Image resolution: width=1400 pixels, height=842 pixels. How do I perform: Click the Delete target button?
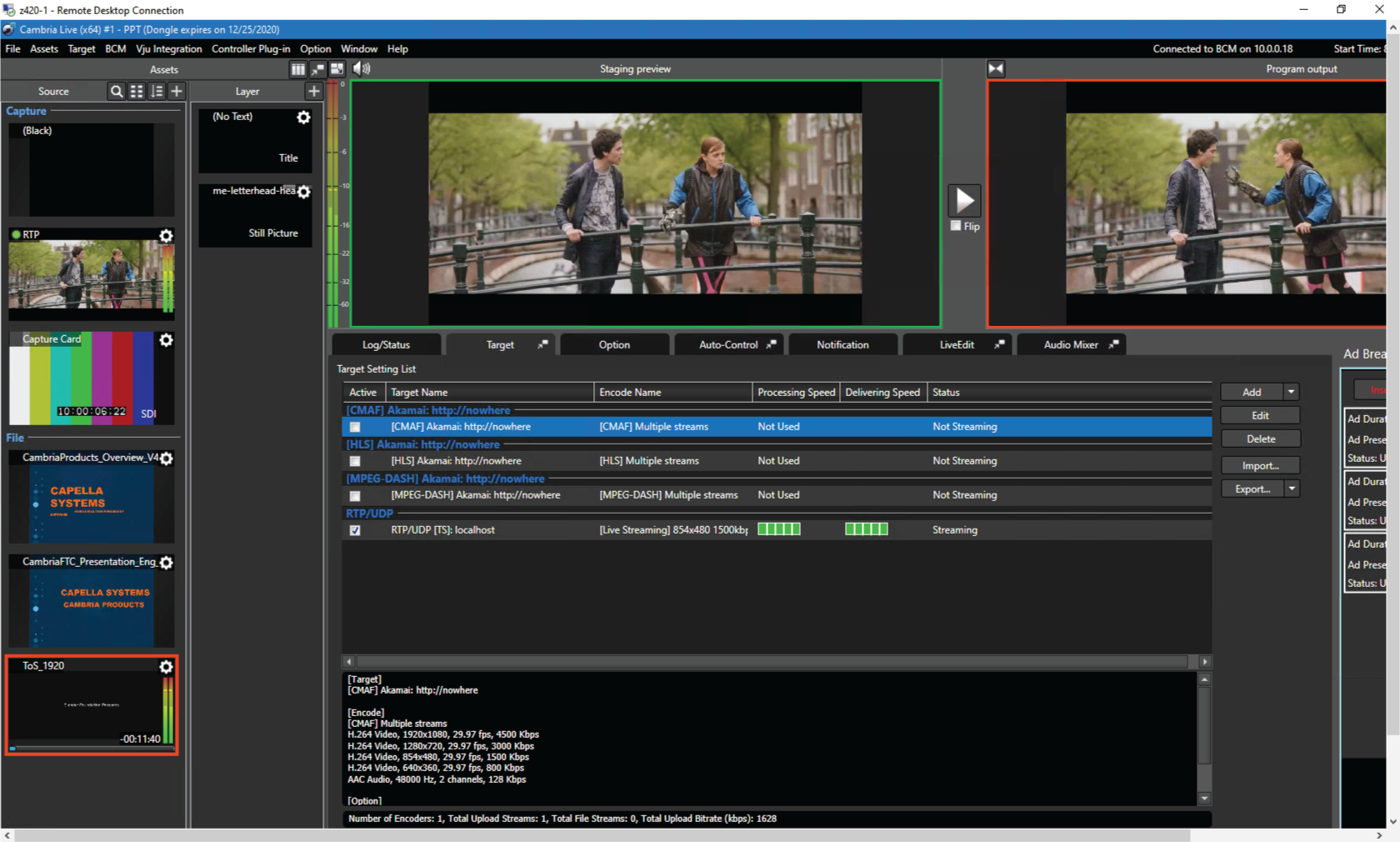click(1260, 439)
